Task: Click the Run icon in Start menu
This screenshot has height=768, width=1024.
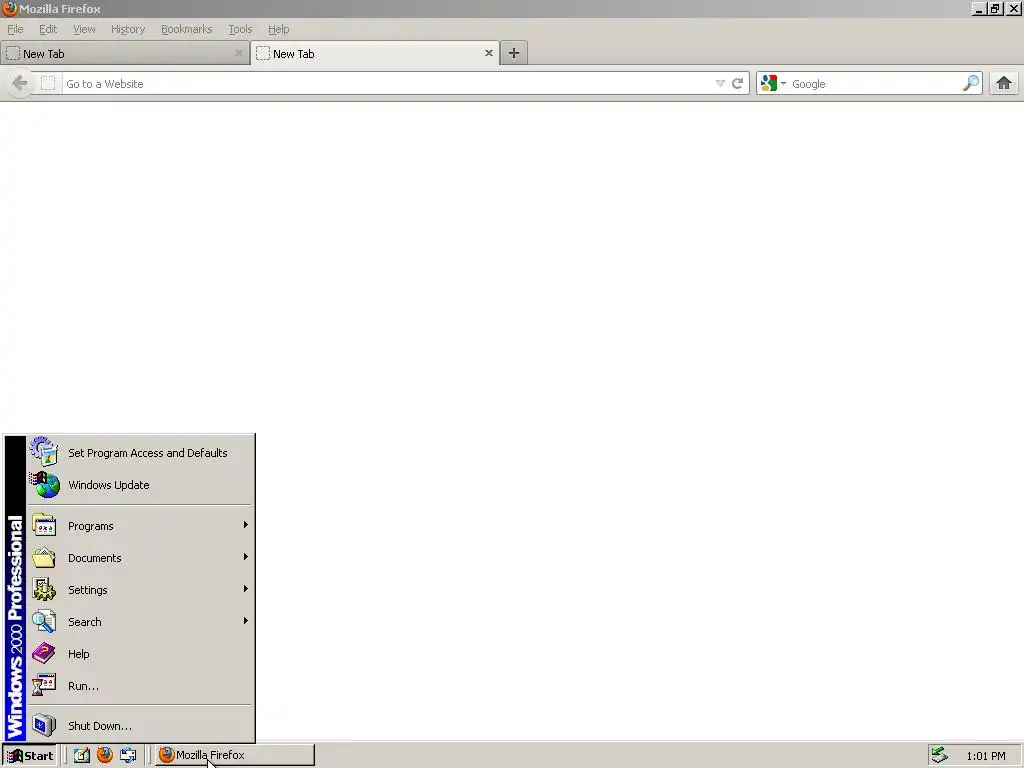Action: point(44,685)
